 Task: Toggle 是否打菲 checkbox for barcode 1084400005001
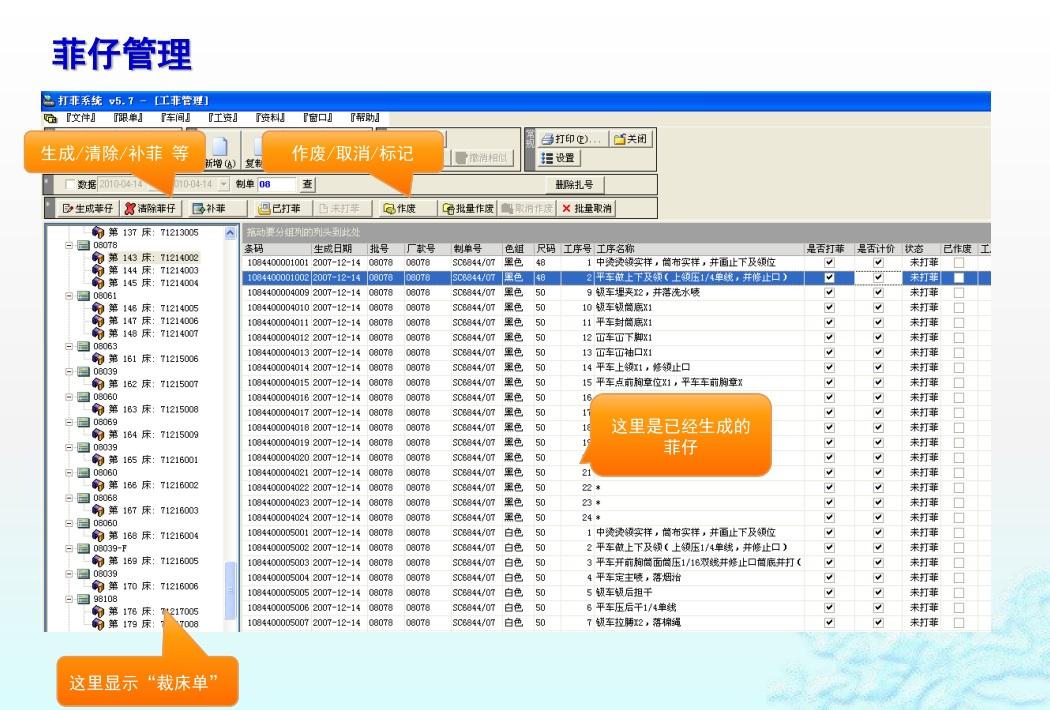tap(829, 532)
